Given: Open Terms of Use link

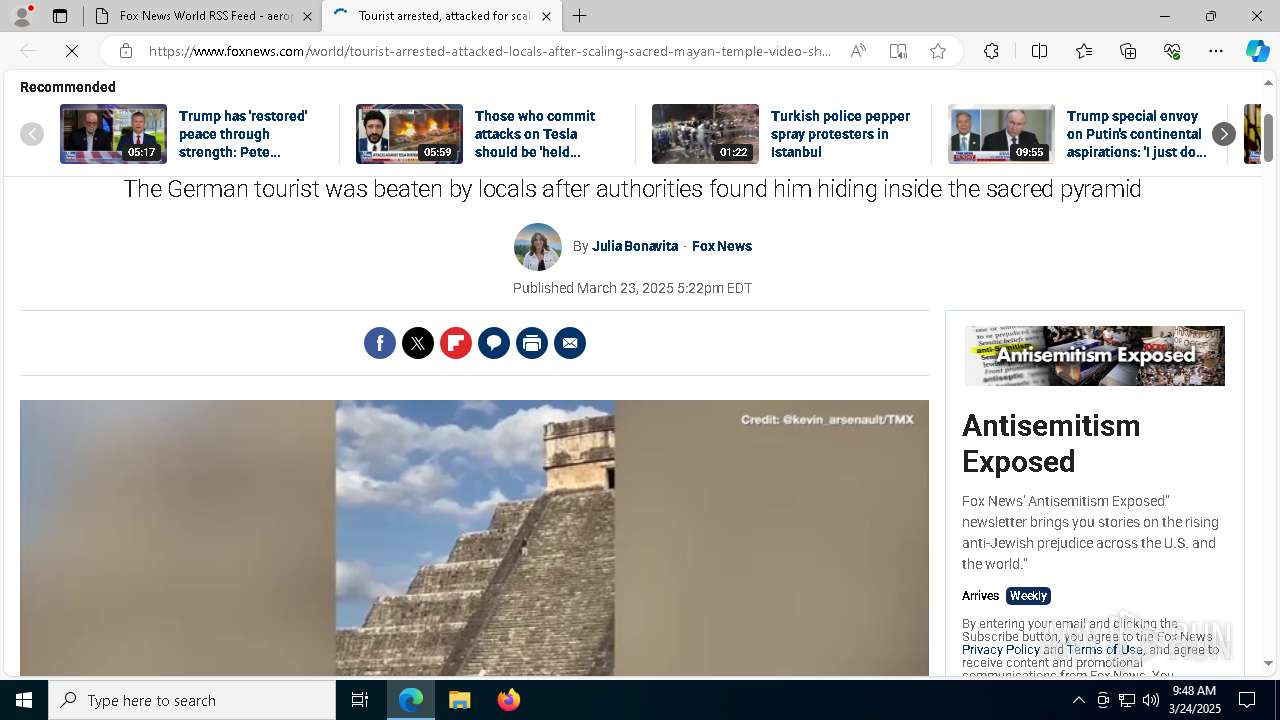Looking at the screenshot, I should click(x=1105, y=650).
